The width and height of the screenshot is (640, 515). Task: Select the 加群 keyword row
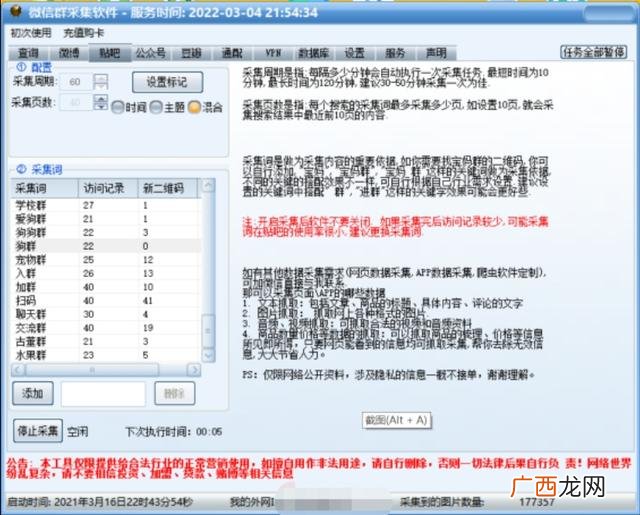pyautogui.click(x=106, y=287)
